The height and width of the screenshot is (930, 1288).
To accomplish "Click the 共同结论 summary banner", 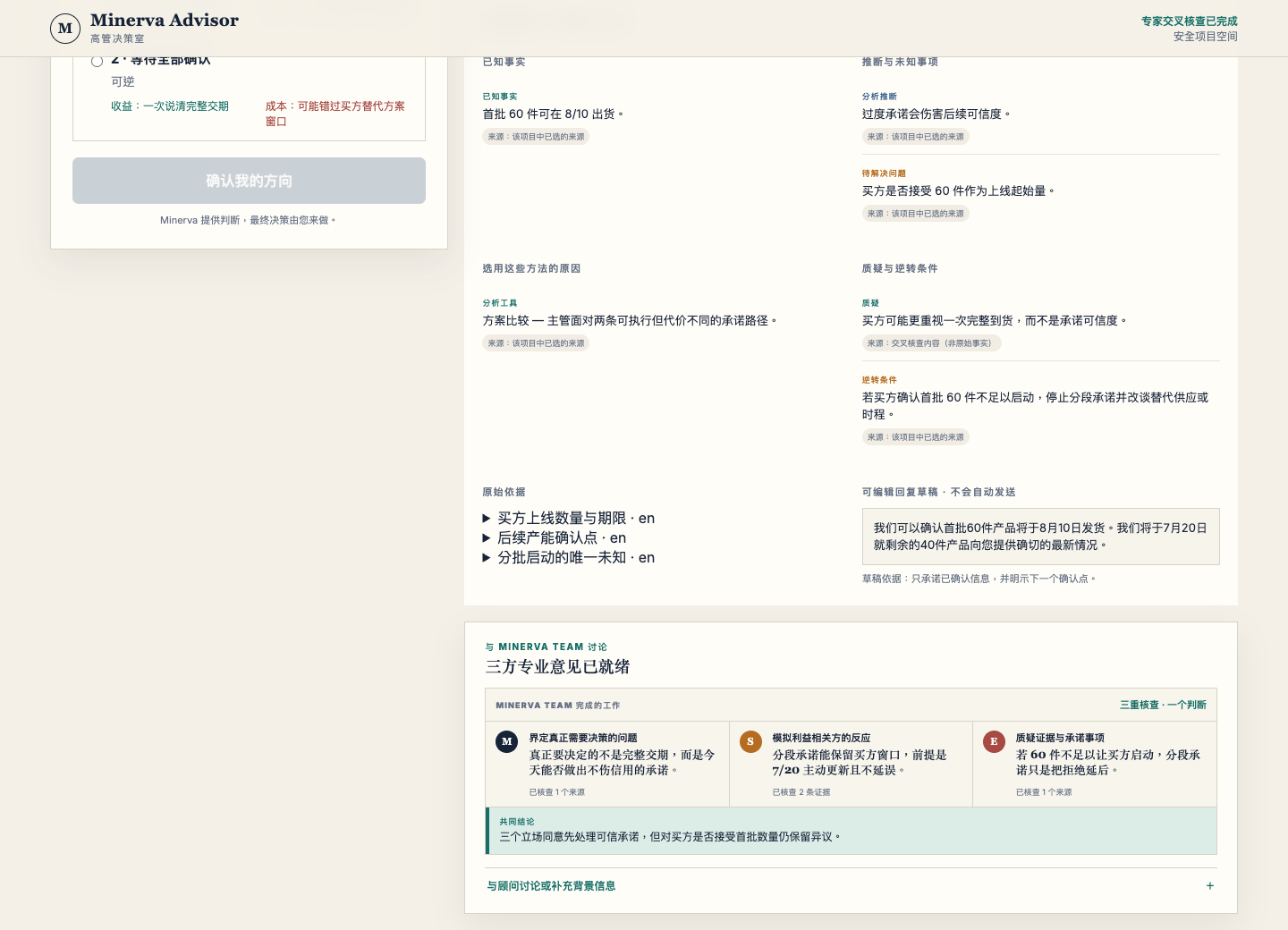I will [x=852, y=831].
